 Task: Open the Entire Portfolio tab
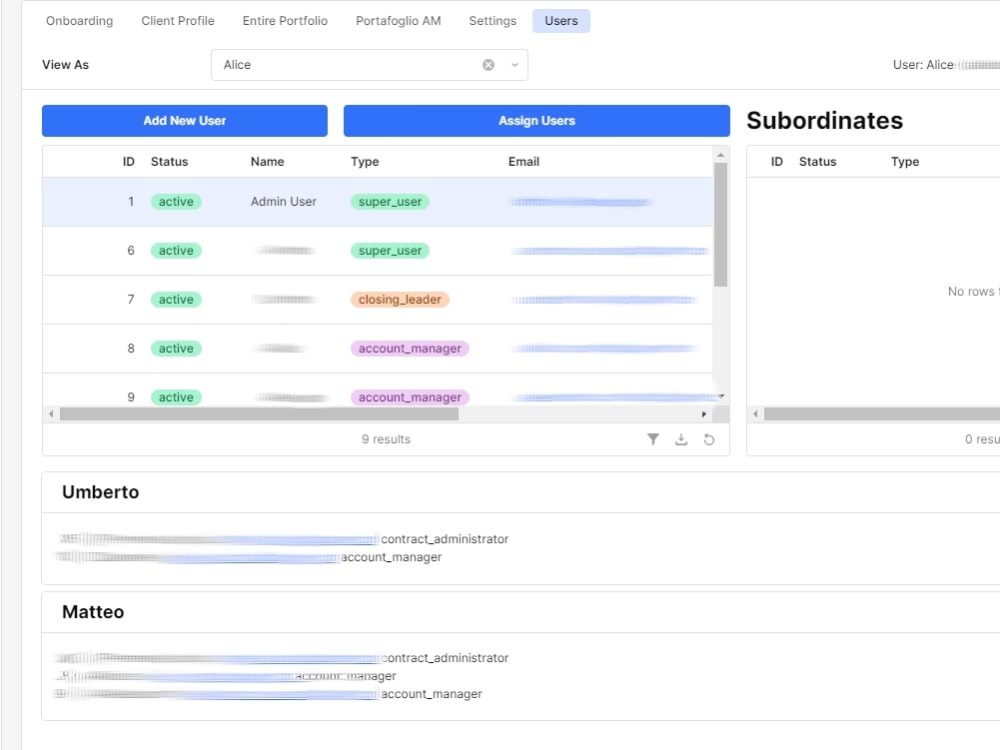coord(284,20)
